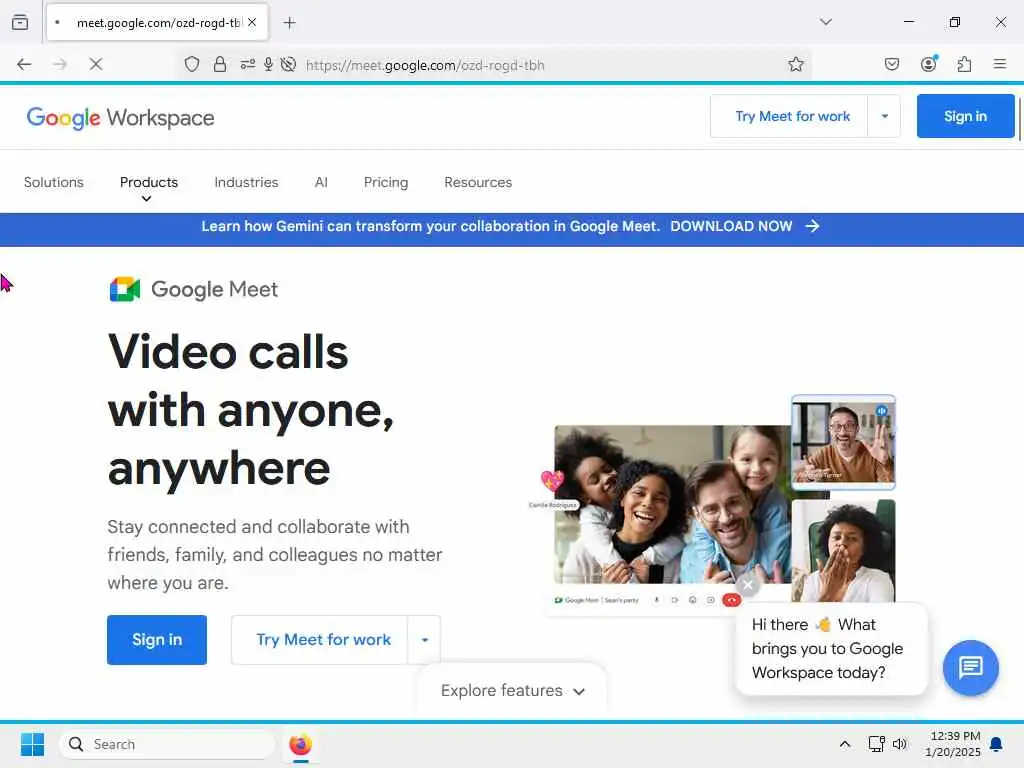Click header Try Meet for work button
The width and height of the screenshot is (1024, 768).
tap(789, 116)
